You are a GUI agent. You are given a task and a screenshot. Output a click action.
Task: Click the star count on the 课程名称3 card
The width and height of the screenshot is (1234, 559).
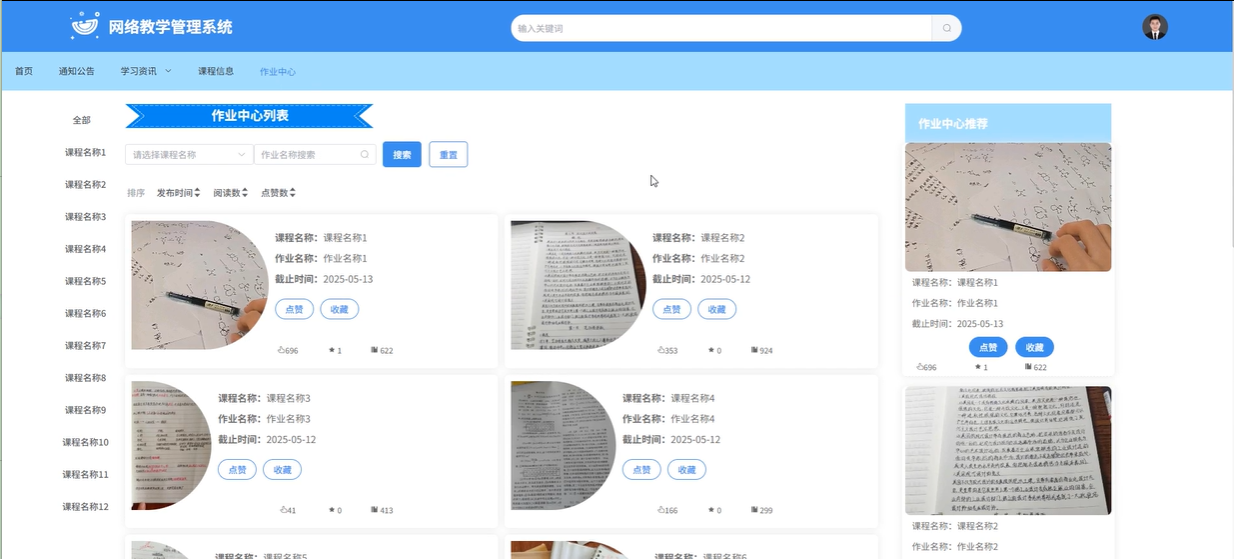[335, 510]
